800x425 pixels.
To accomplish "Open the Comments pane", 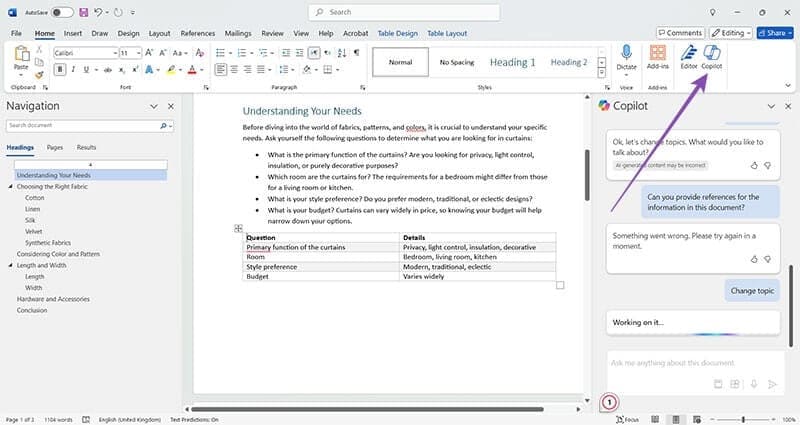I will [678, 33].
